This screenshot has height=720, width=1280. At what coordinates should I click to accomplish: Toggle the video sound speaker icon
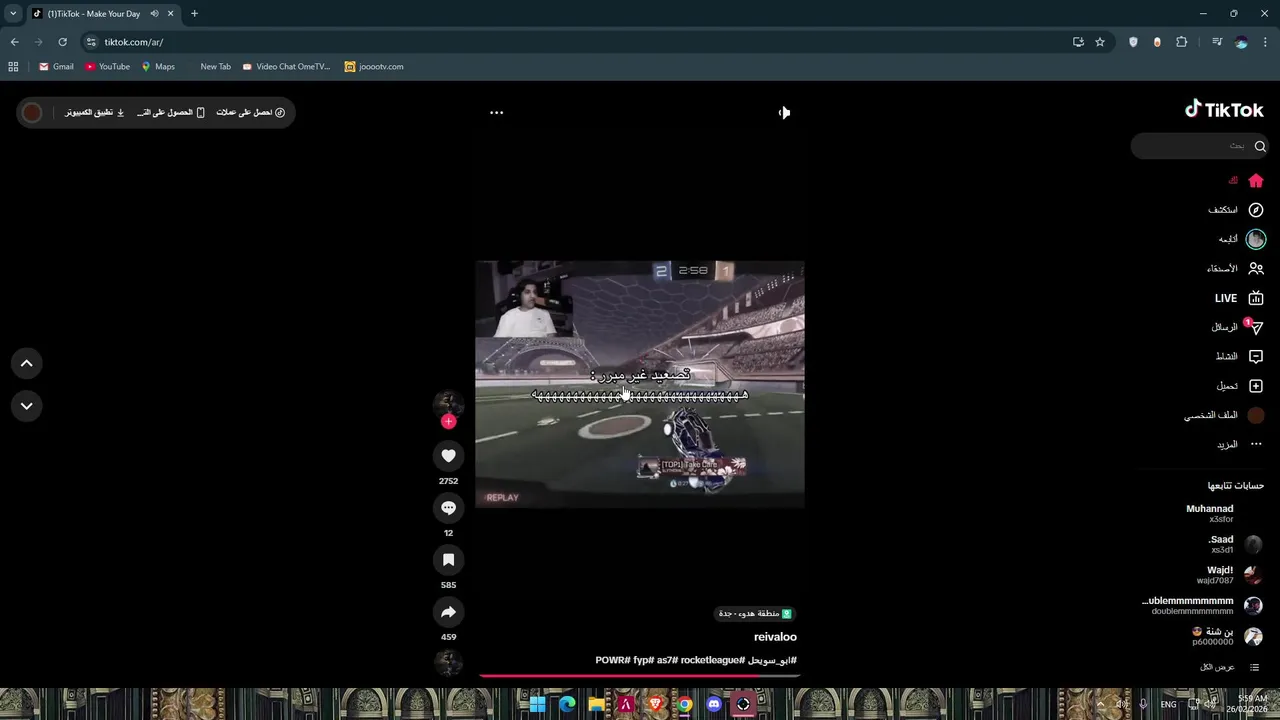click(784, 112)
